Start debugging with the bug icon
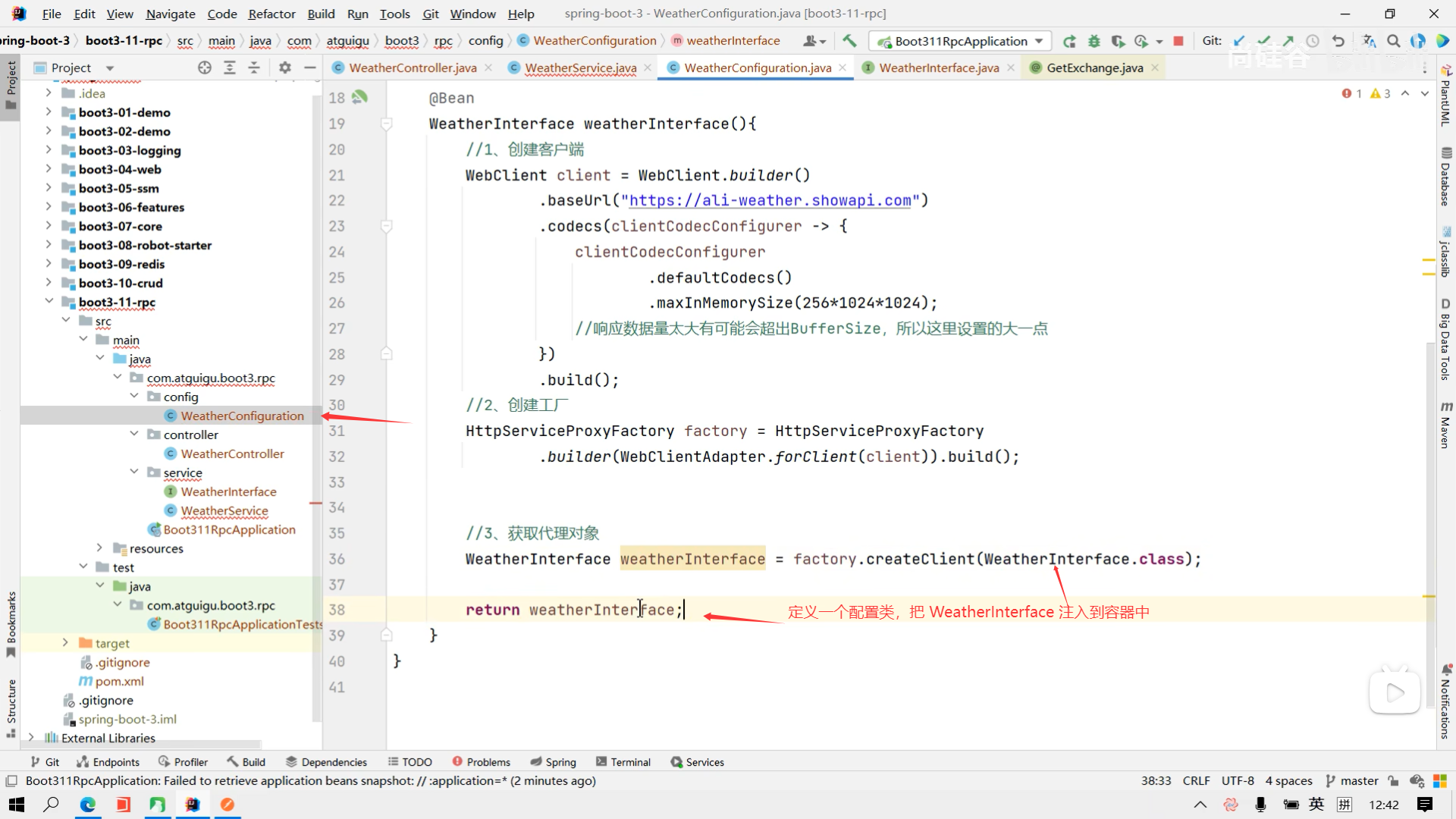Viewport: 1456px width, 819px height. click(x=1094, y=41)
